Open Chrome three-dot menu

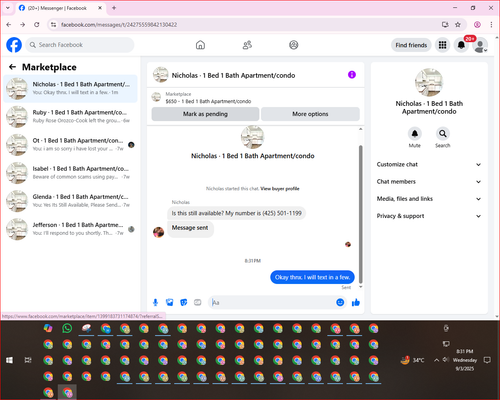coord(491,24)
